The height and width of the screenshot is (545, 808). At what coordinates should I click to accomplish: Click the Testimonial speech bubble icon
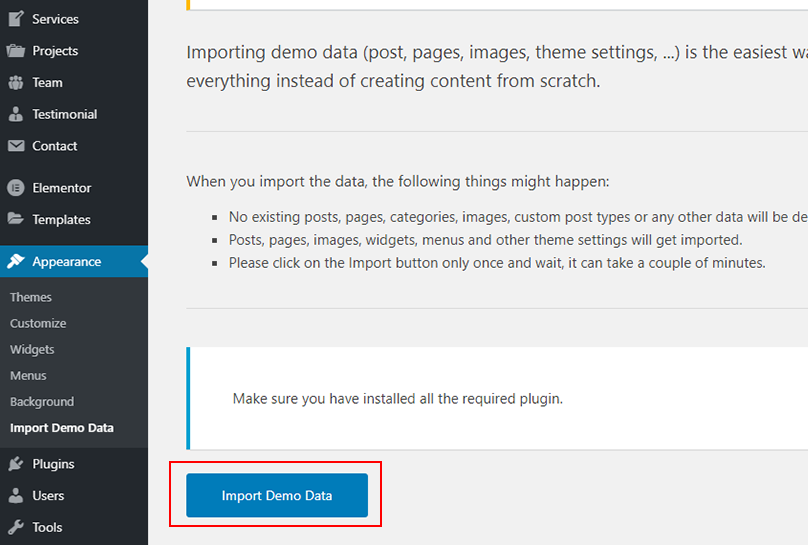(x=15, y=115)
